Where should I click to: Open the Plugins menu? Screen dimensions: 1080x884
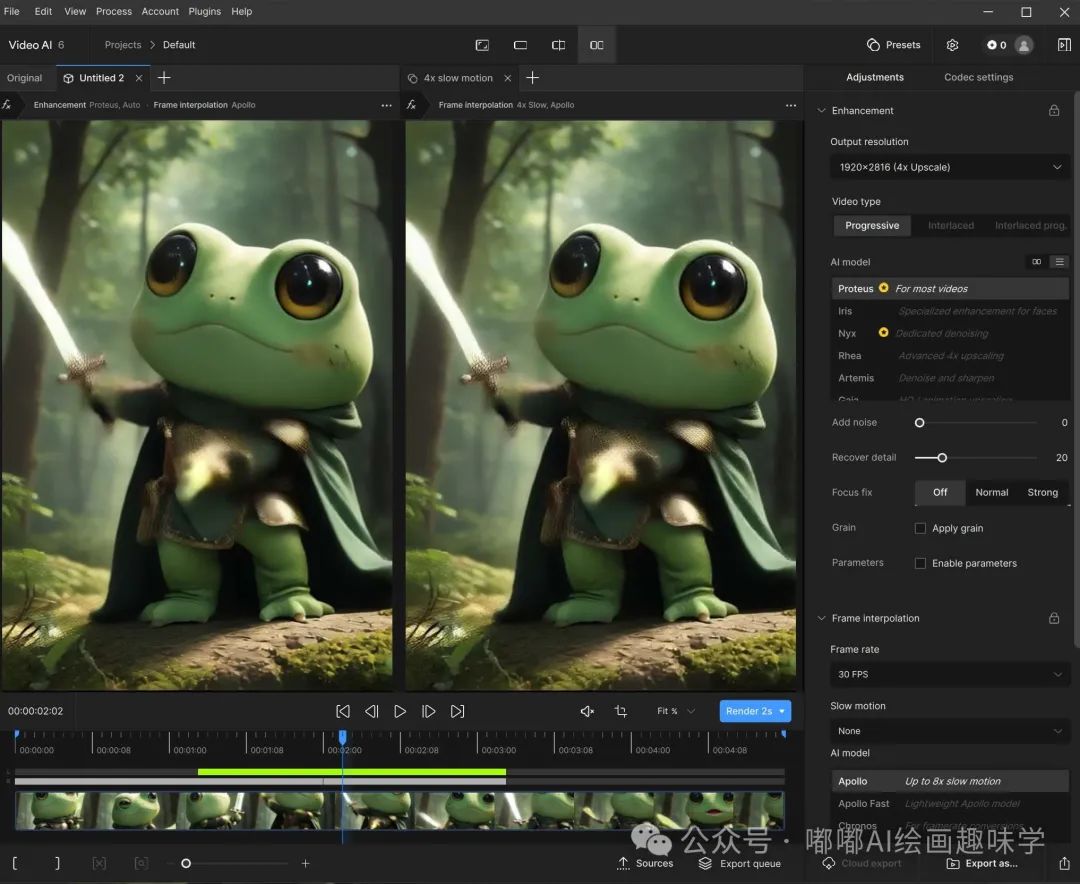point(205,11)
